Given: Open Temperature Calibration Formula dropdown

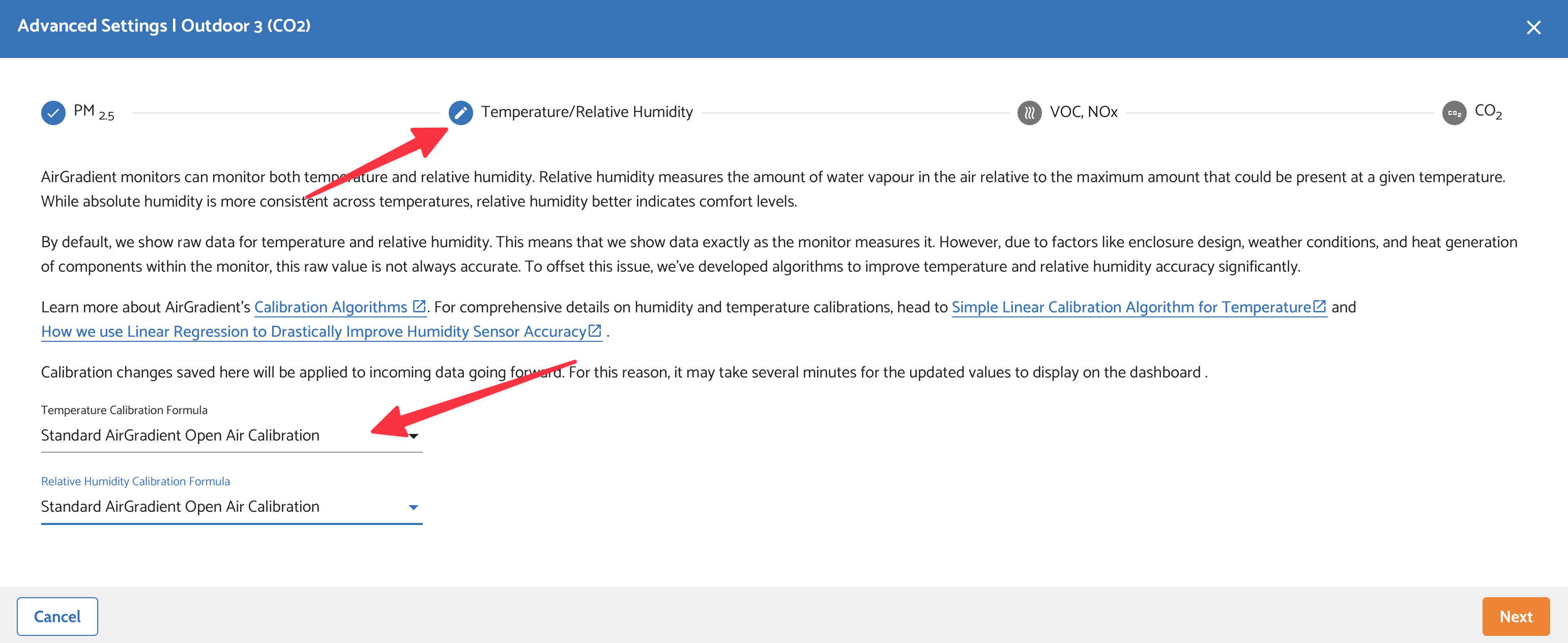Looking at the screenshot, I should (x=231, y=435).
